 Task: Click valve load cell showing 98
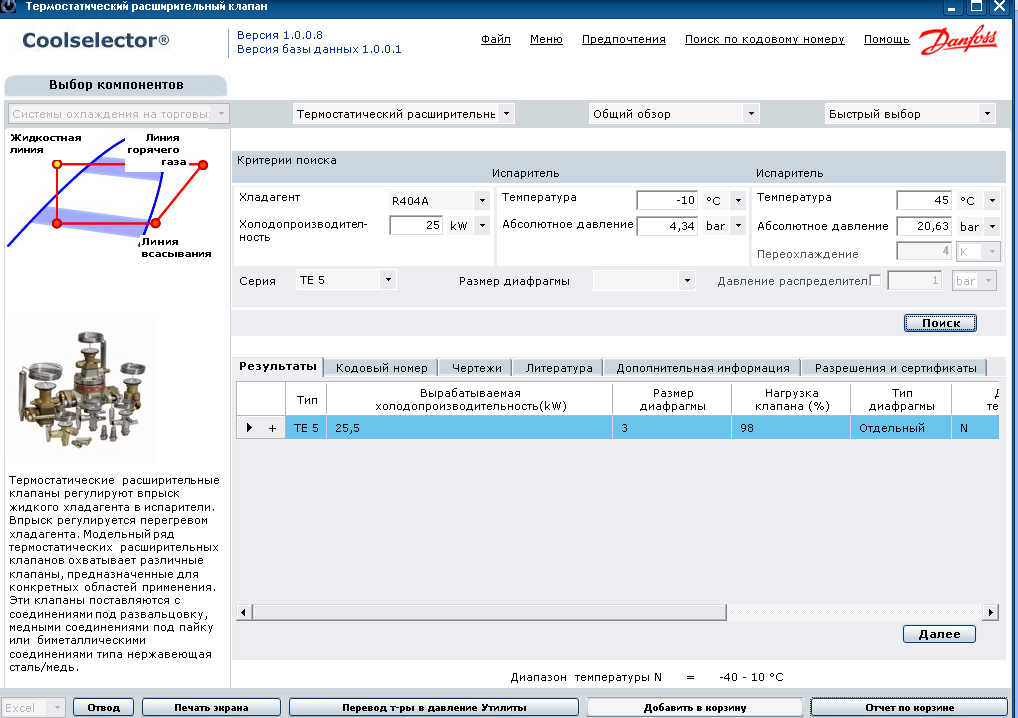[791, 428]
